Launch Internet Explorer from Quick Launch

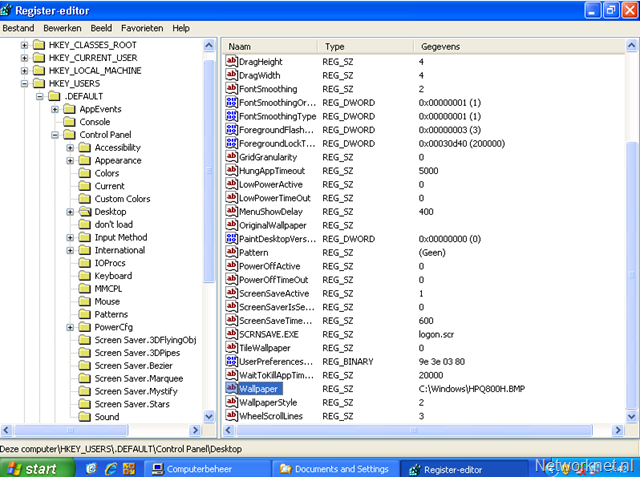[x=111, y=469]
